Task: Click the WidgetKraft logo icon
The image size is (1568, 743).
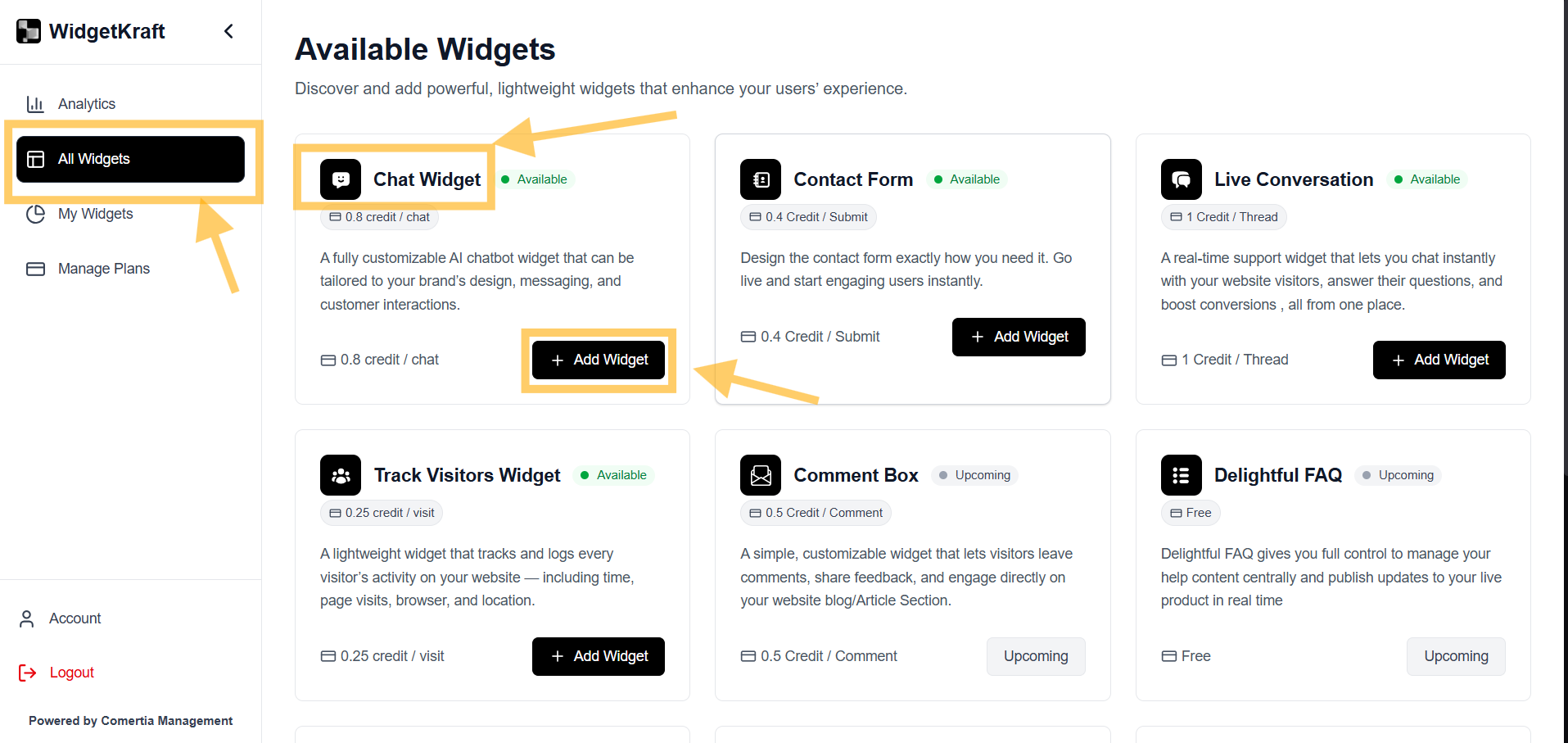Action: tap(28, 30)
